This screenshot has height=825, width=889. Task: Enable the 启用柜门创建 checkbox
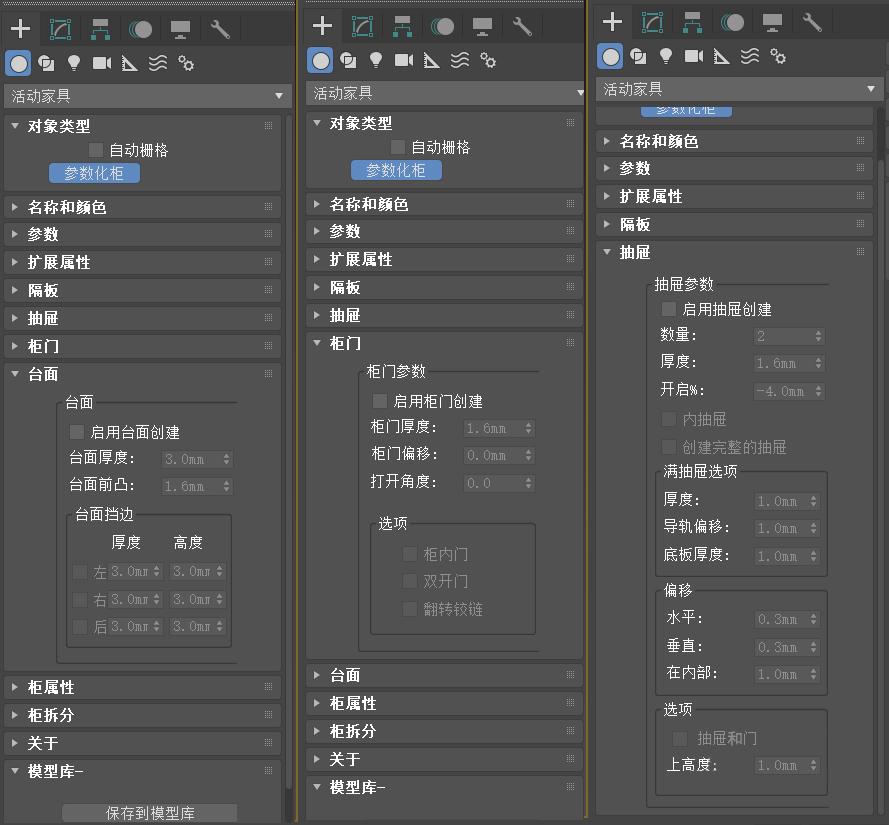click(380, 401)
